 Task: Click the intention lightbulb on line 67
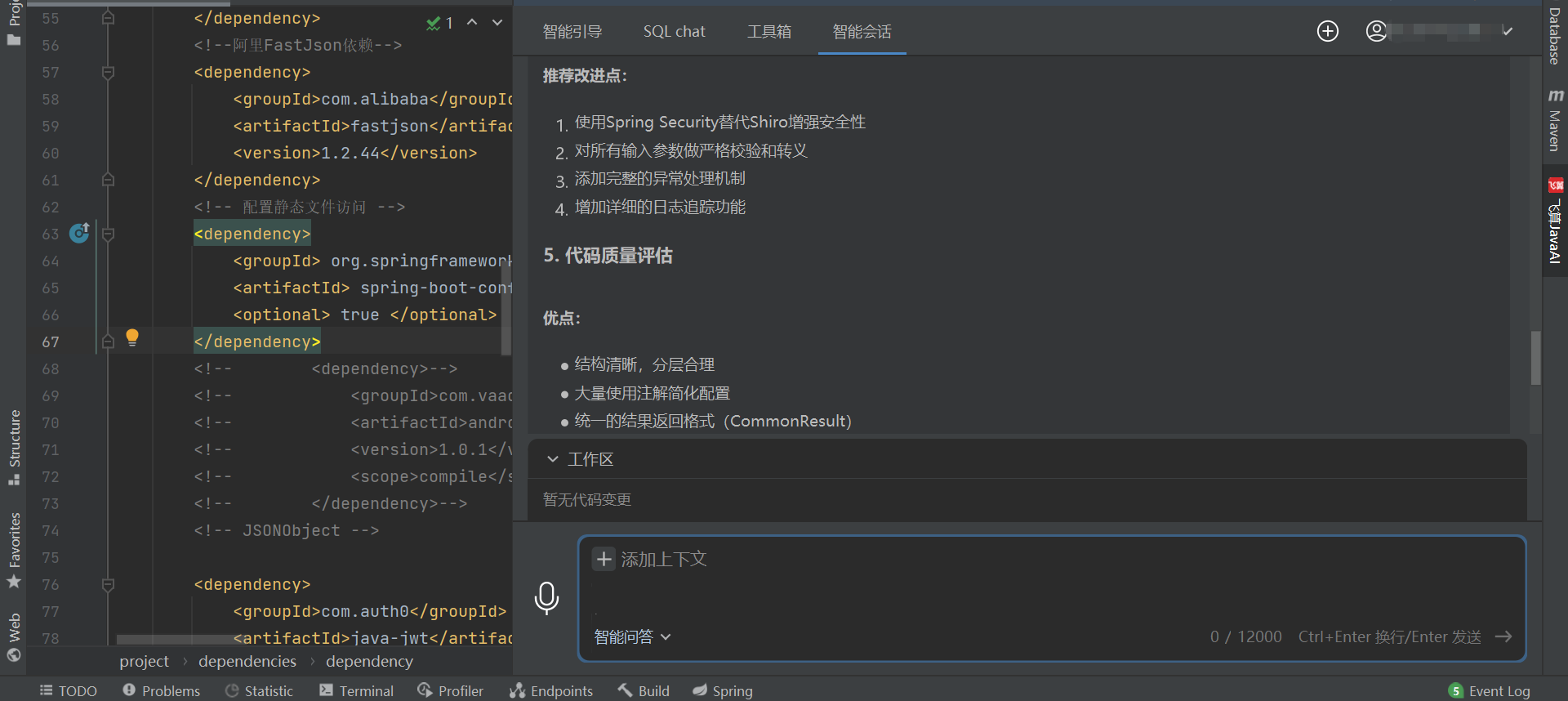(x=132, y=337)
